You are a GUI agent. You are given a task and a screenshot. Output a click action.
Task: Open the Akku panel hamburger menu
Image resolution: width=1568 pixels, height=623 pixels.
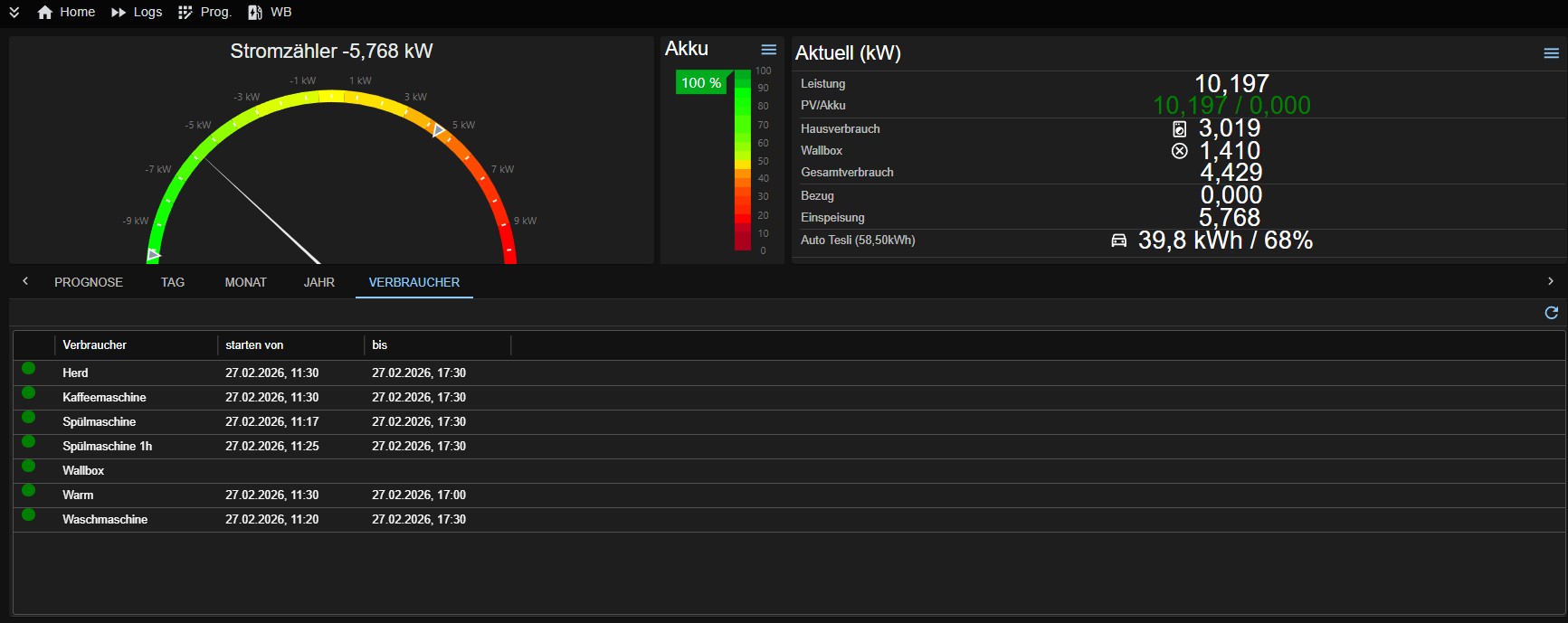(x=769, y=50)
